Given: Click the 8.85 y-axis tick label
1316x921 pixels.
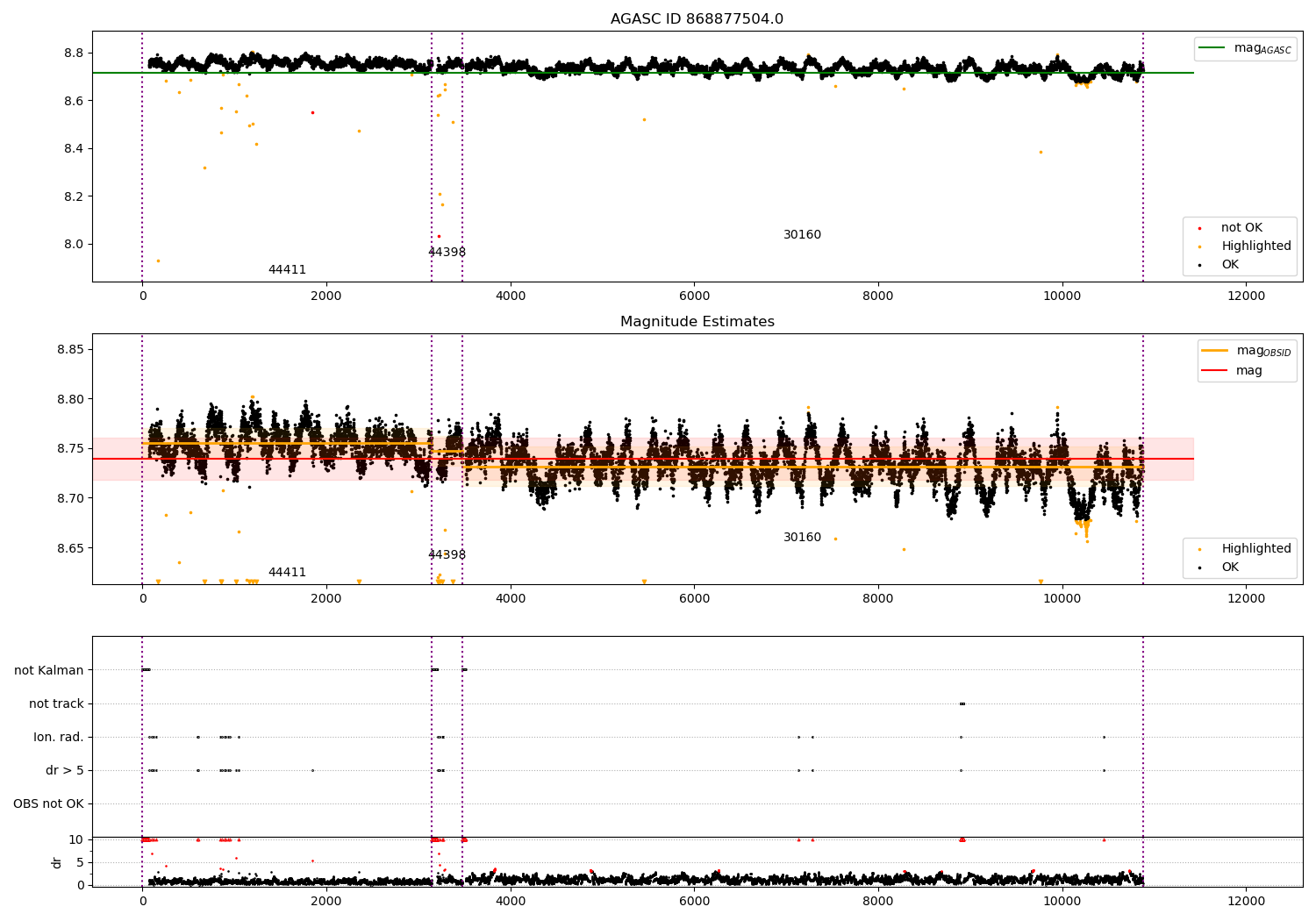Looking at the screenshot, I should 70,350.
